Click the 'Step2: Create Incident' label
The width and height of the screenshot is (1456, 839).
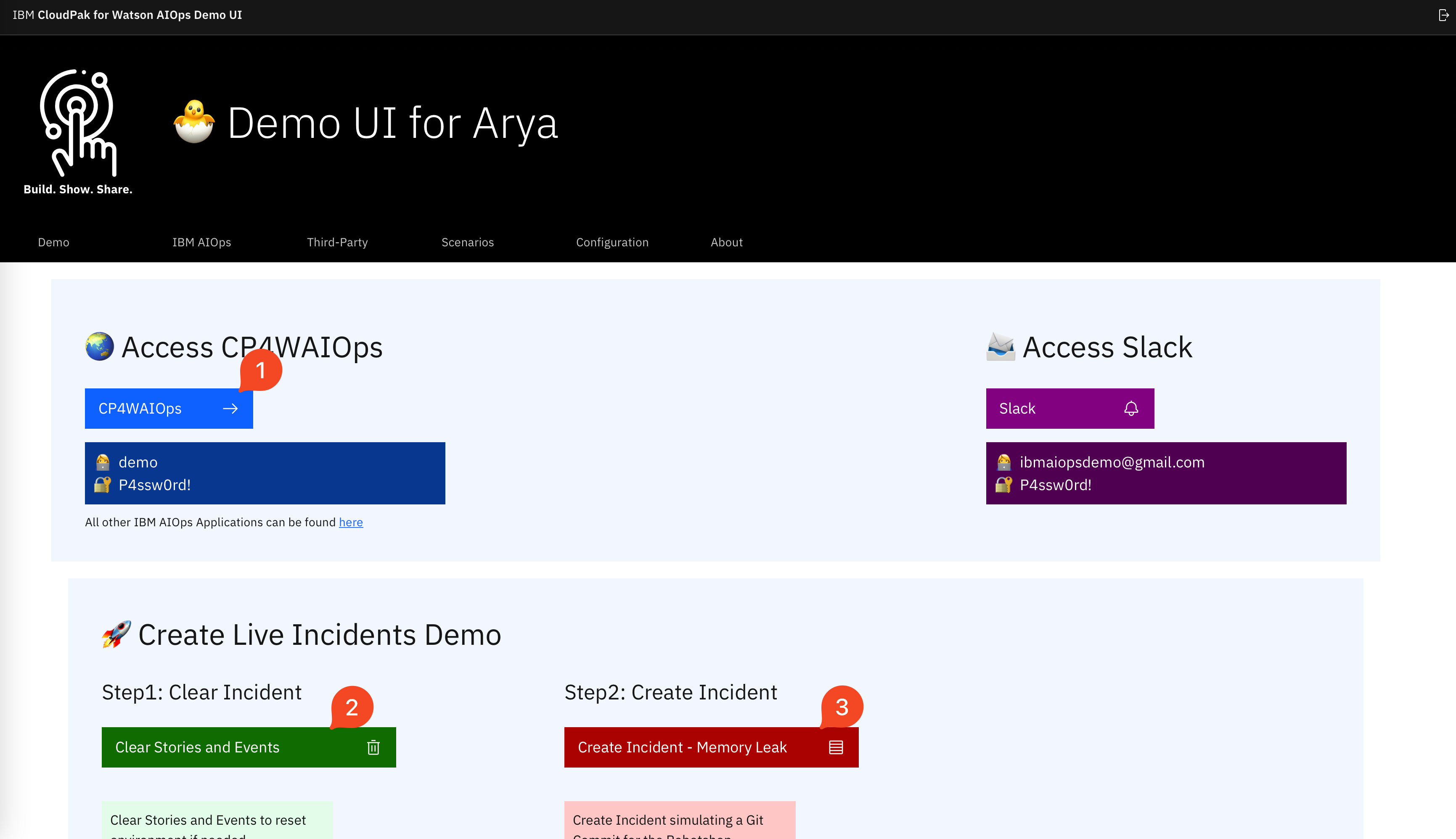[671, 692]
